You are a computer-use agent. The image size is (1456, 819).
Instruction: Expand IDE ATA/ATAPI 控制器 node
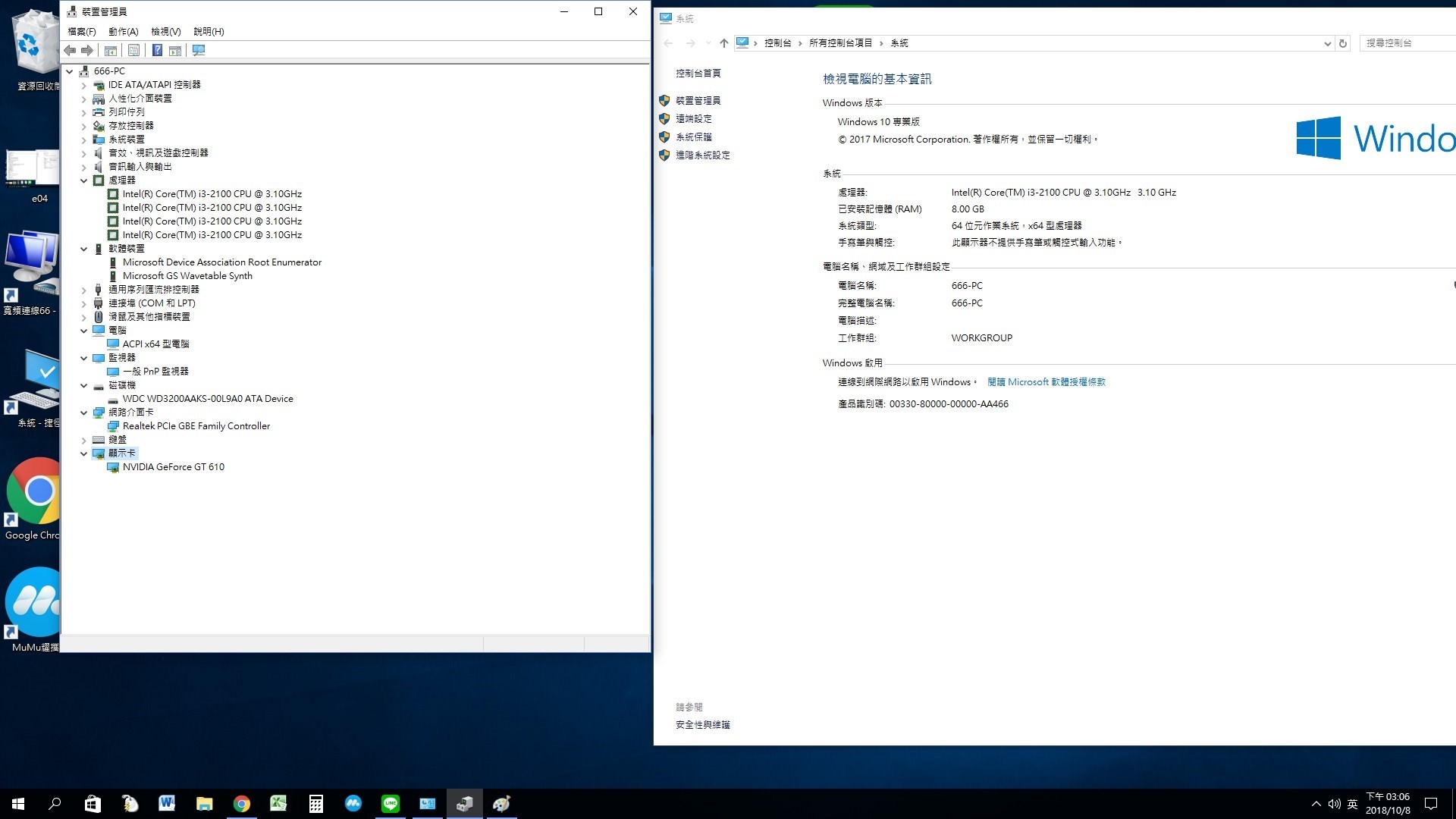pos(84,85)
